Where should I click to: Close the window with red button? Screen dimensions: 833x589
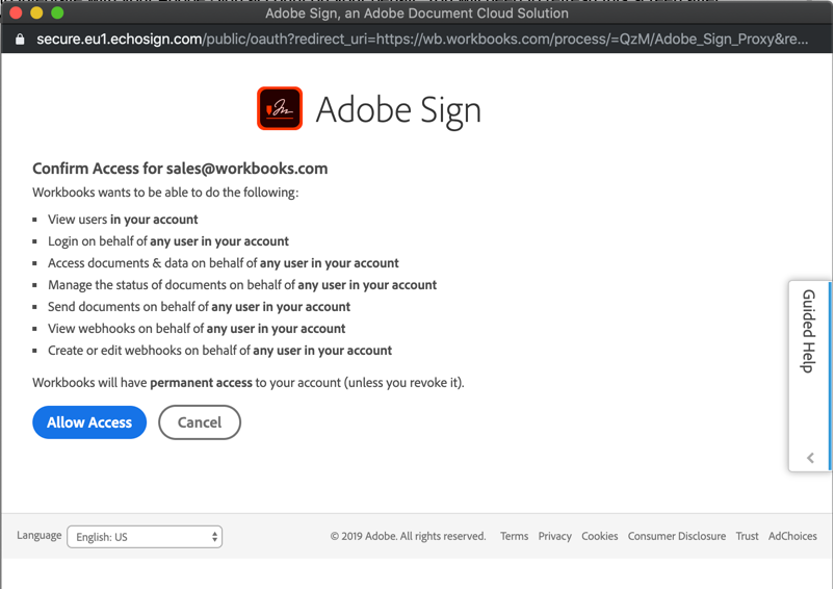pyautogui.click(x=16, y=13)
